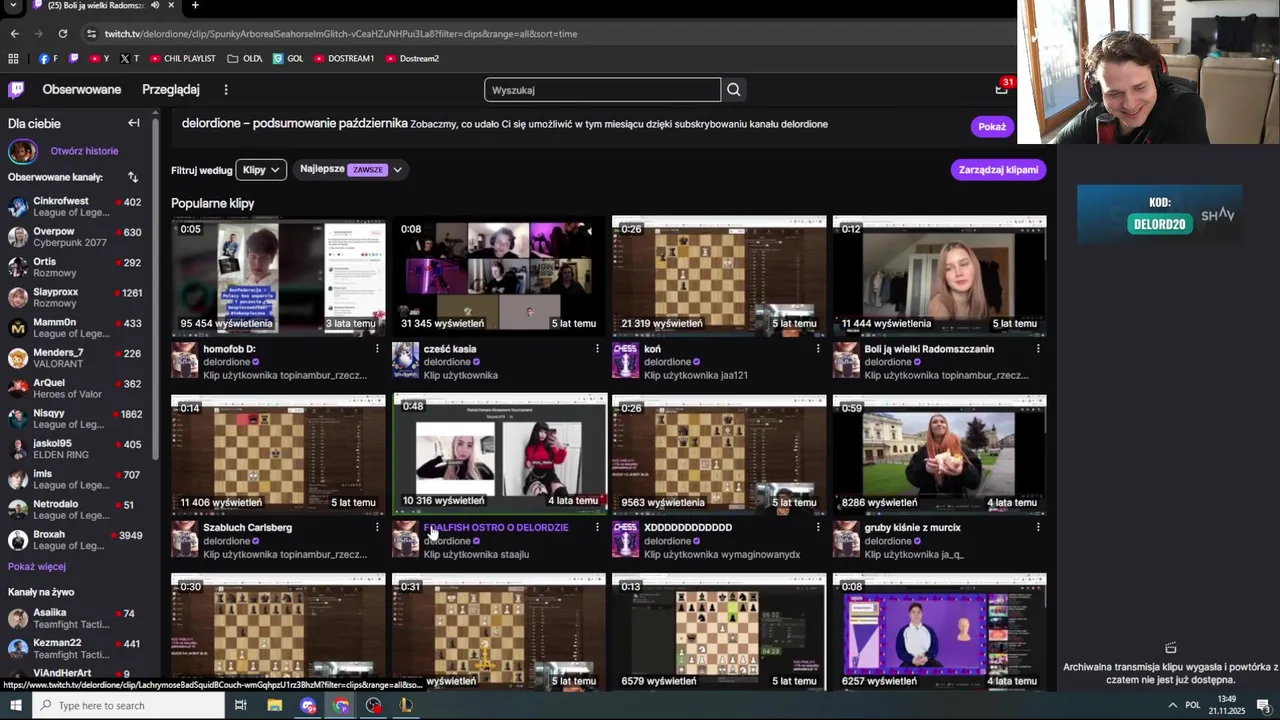This screenshot has width=1280, height=720.
Task: Open the 0:12 clip thumbnail with 11 444 views
Action: pos(939,276)
